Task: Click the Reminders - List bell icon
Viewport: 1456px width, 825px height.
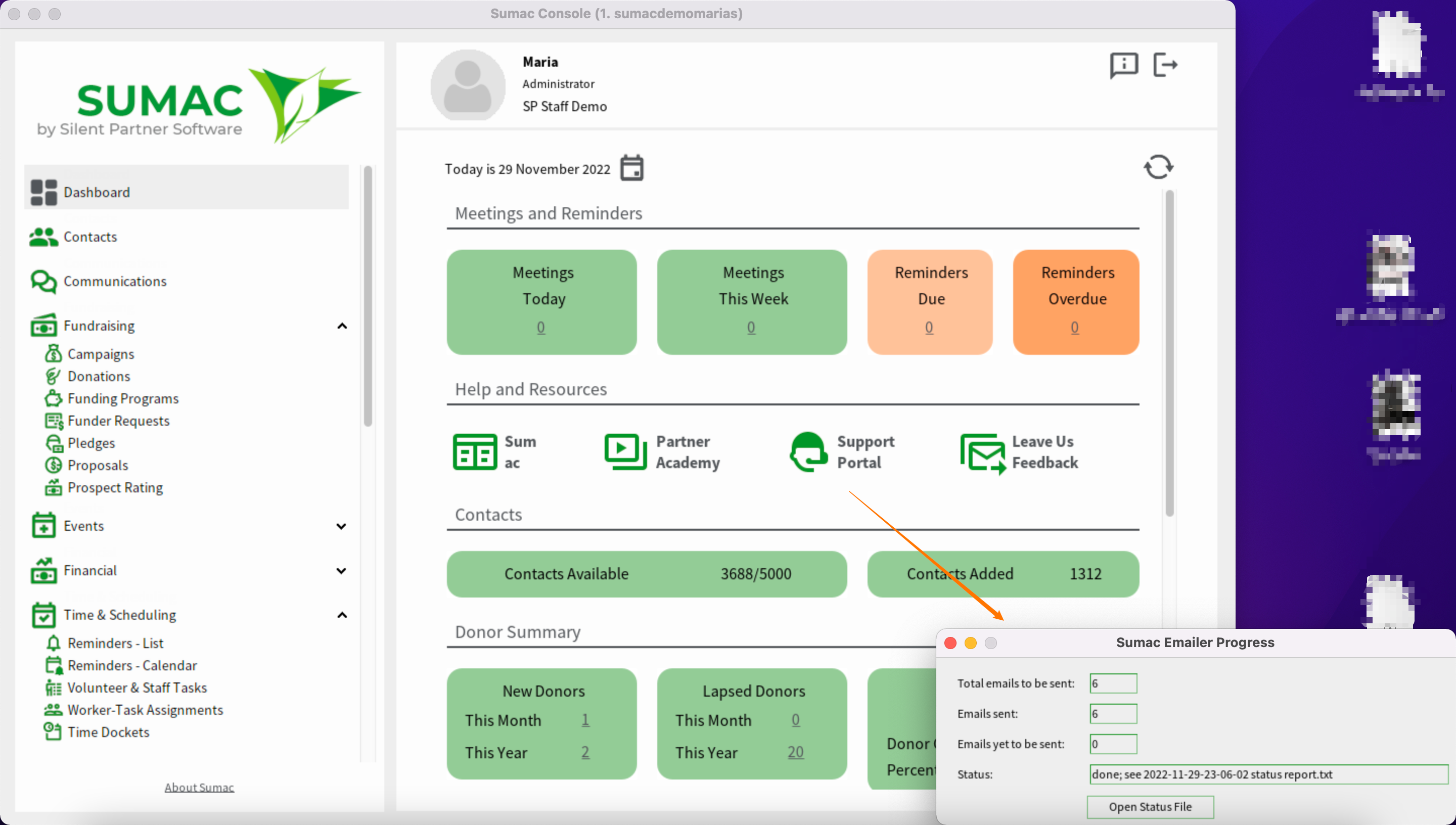Action: click(x=53, y=643)
